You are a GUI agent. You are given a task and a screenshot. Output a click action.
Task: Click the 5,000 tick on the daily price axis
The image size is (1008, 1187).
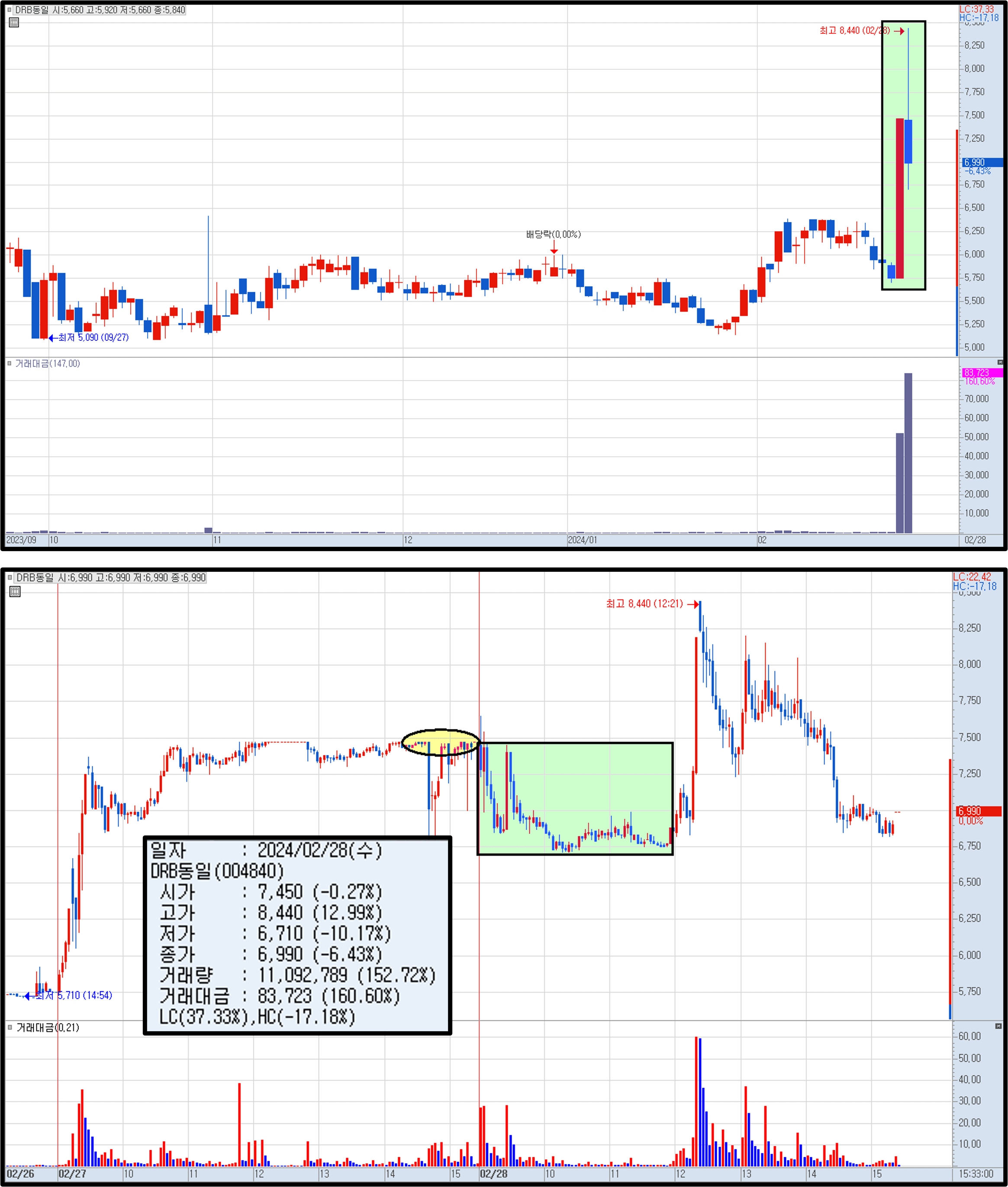tap(974, 347)
